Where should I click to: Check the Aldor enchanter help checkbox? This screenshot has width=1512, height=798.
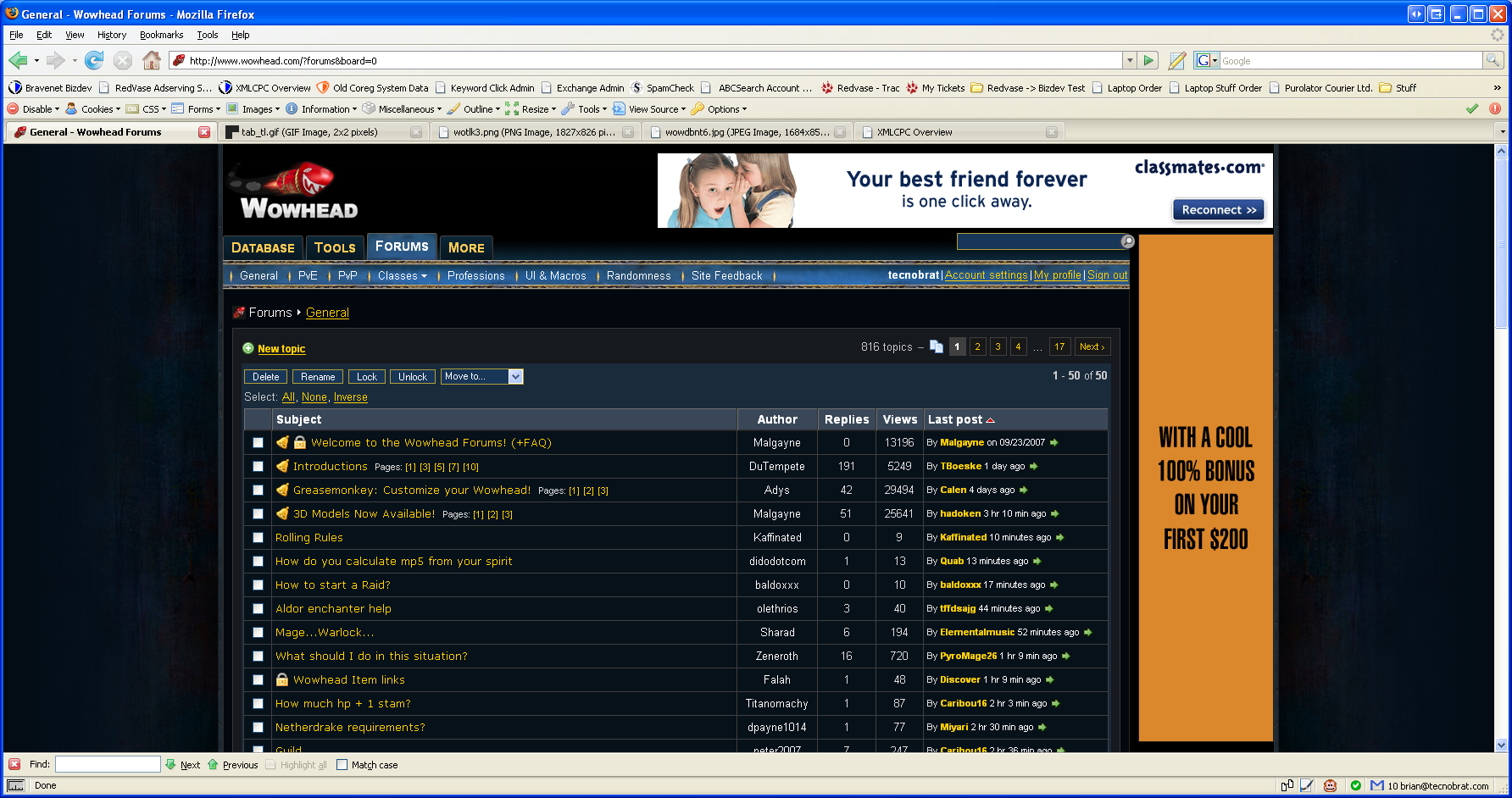258,608
